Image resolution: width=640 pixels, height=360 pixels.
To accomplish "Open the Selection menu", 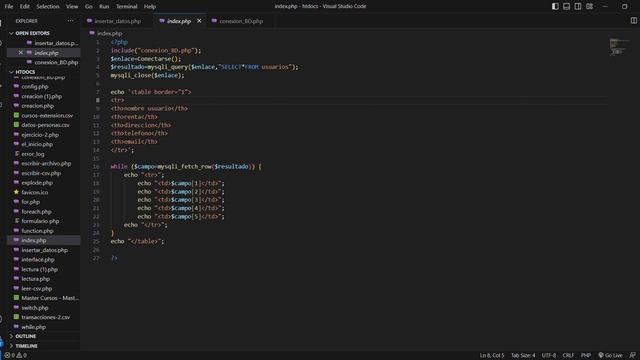I will click(x=48, y=7).
